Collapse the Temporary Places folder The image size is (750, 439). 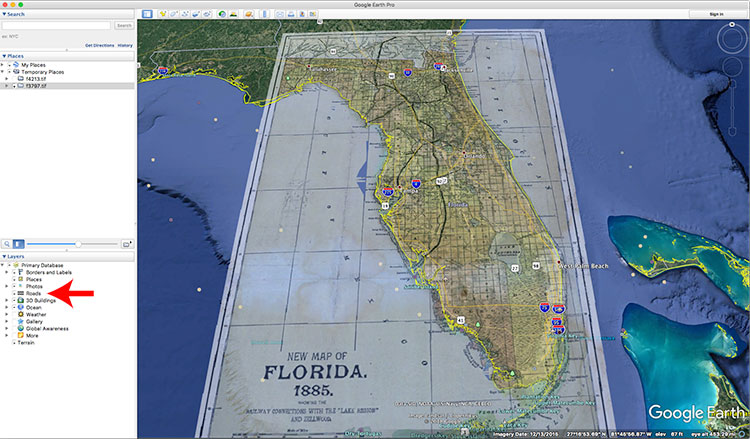tap(2, 72)
